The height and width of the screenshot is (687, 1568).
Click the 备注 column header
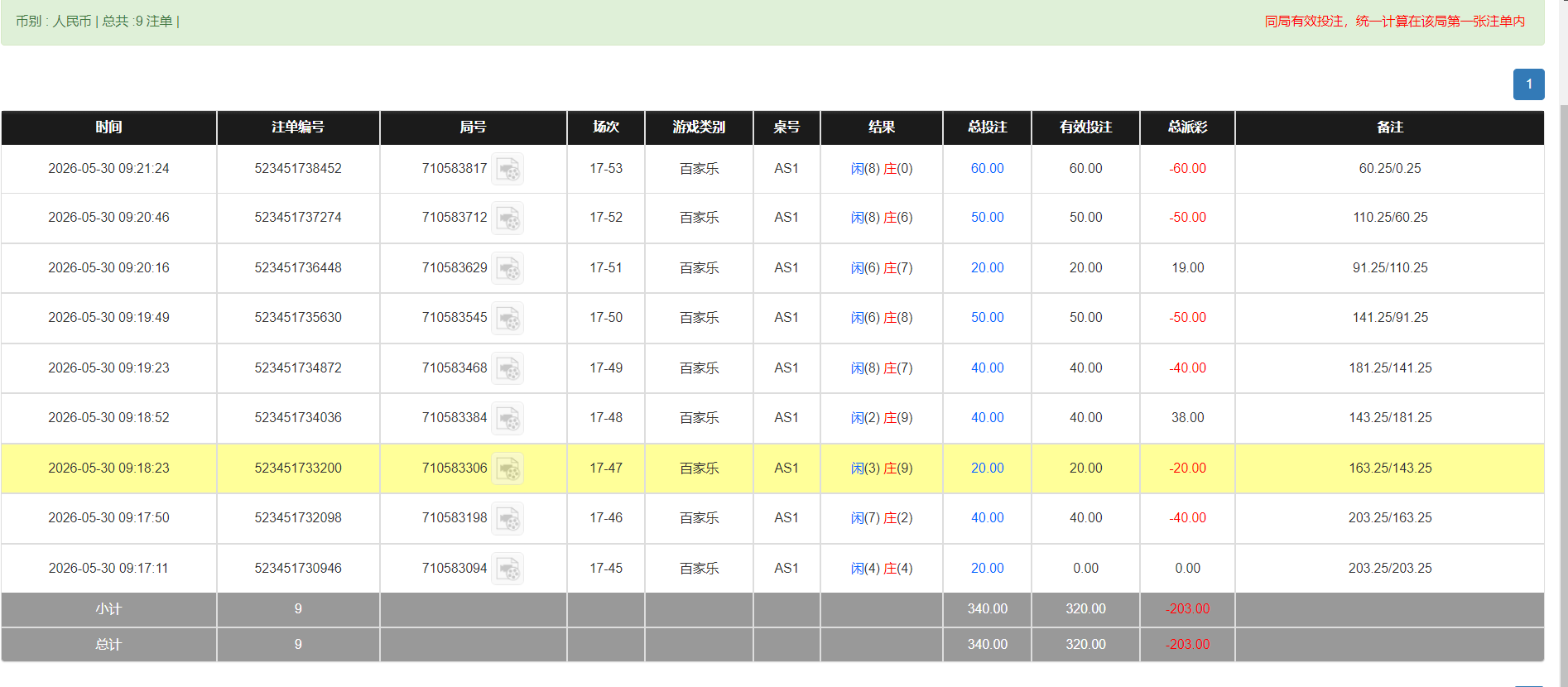click(1390, 127)
